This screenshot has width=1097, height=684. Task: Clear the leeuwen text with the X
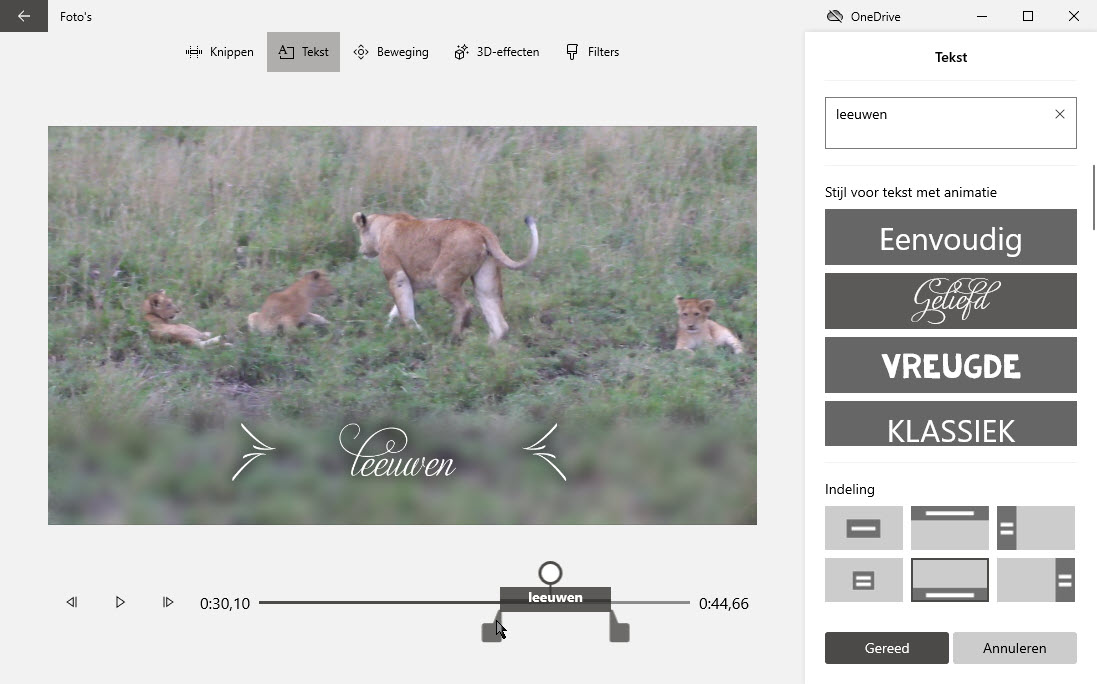pyautogui.click(x=1060, y=114)
